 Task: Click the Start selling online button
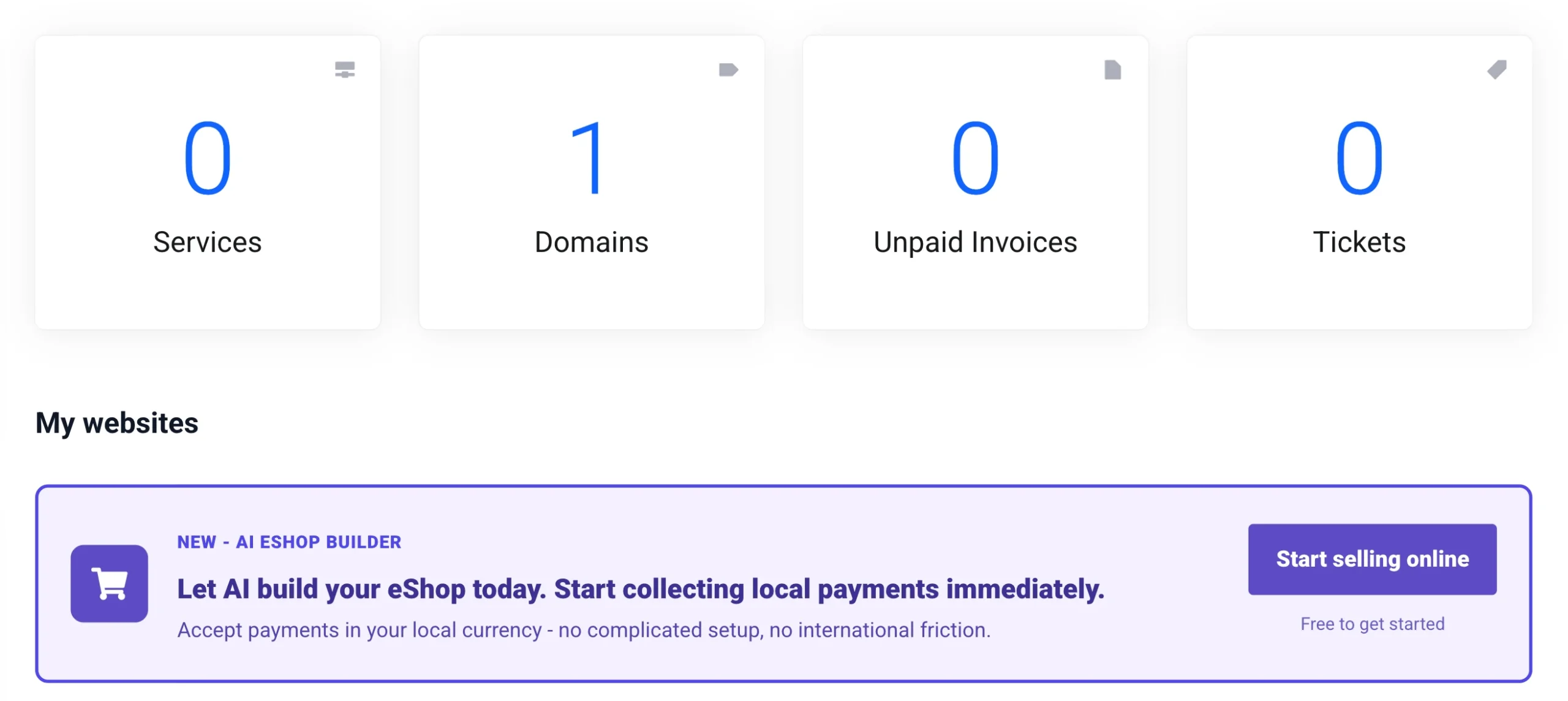[x=1373, y=559]
